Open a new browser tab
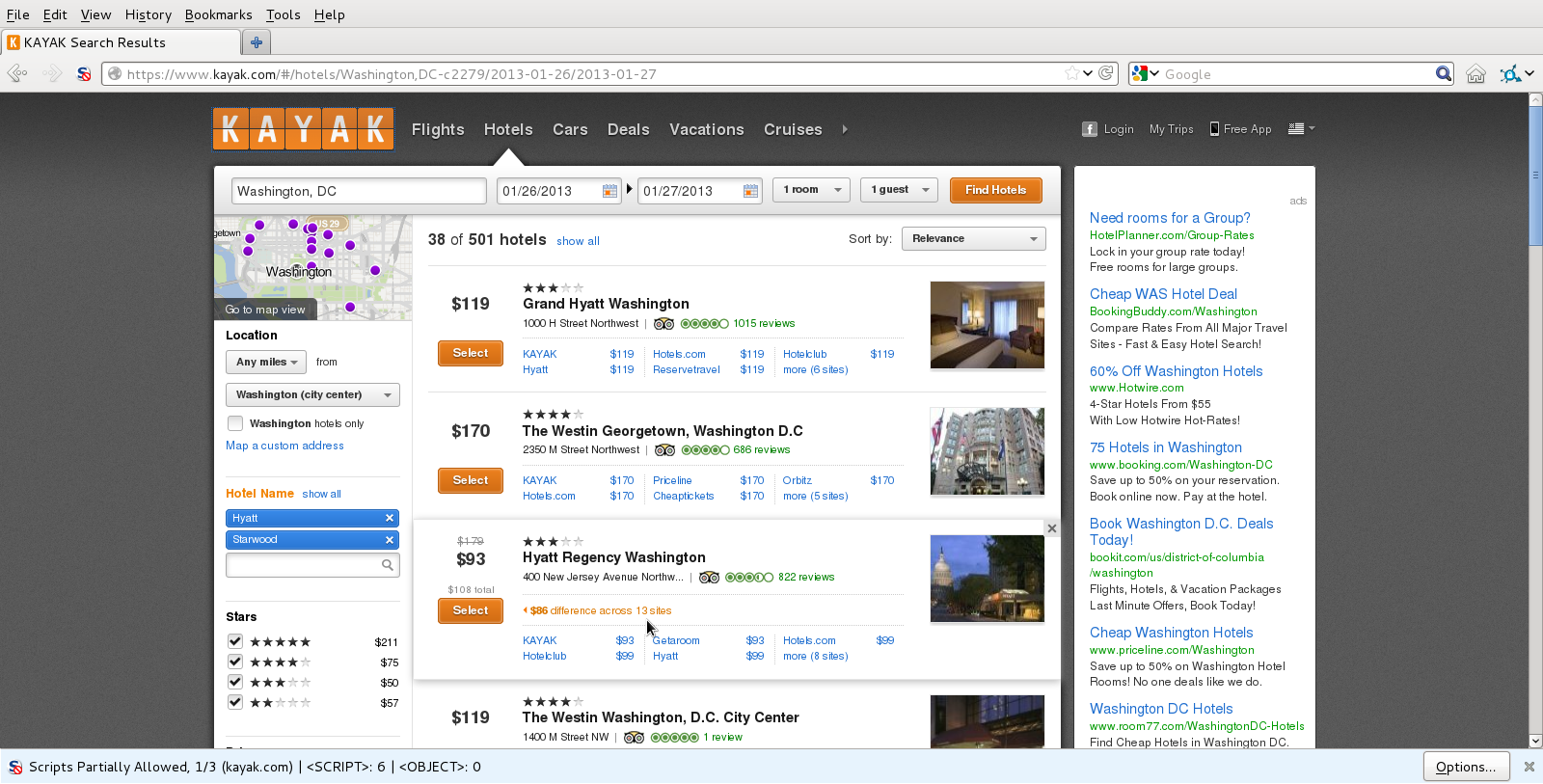 click(257, 42)
